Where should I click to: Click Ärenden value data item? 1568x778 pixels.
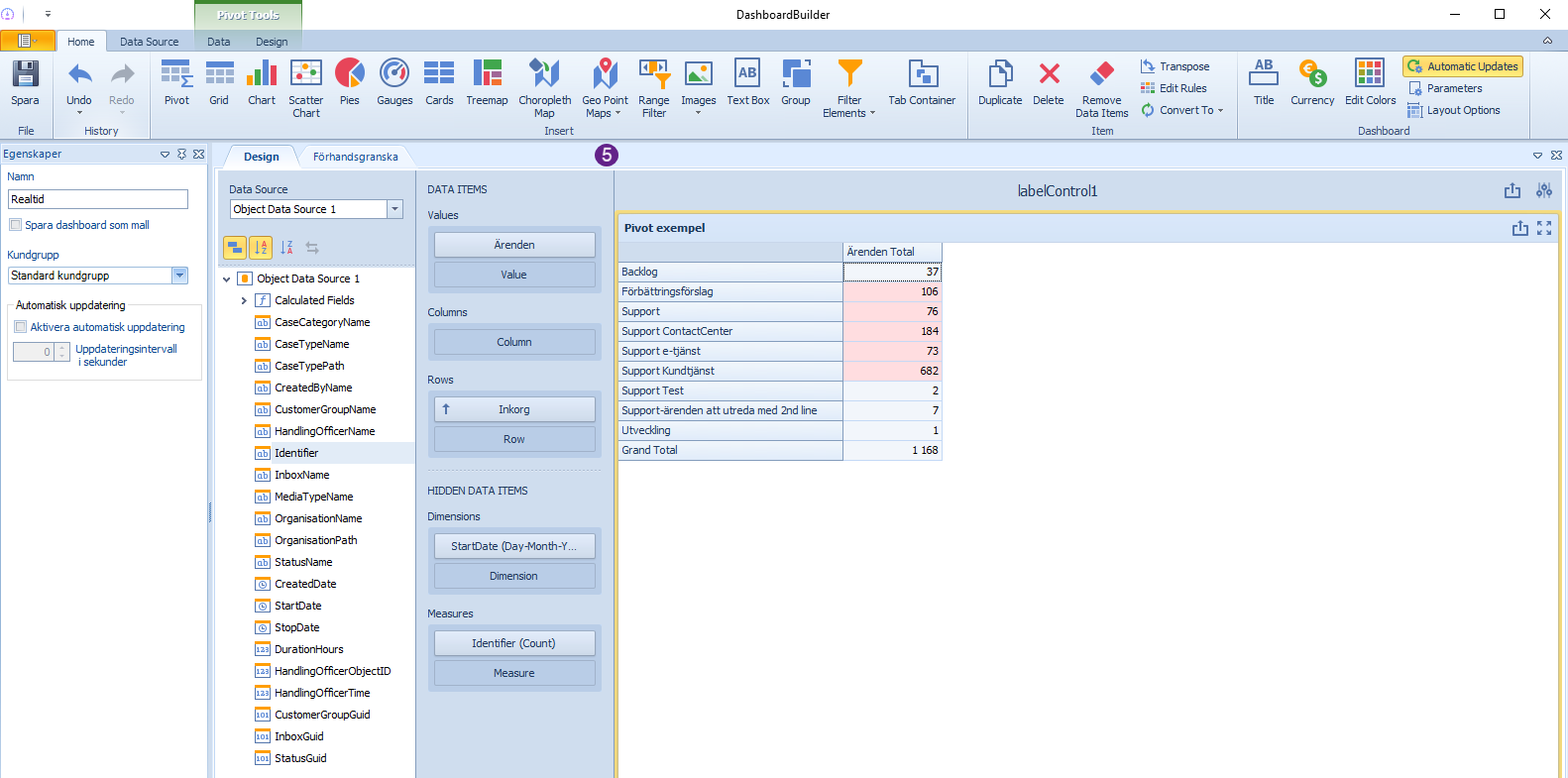514,245
